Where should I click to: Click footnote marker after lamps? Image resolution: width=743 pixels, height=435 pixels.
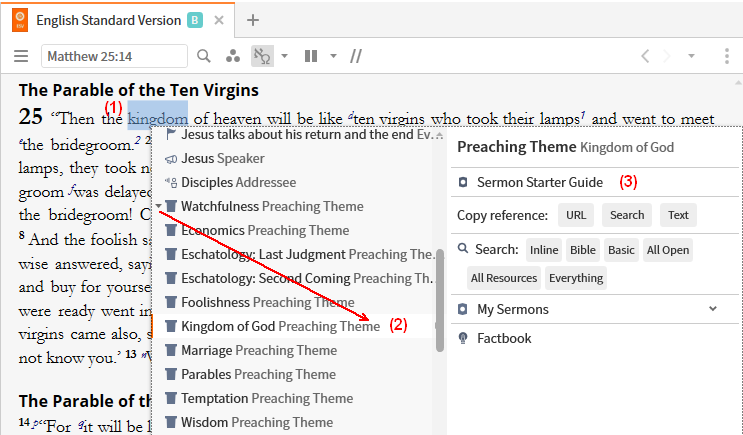pos(583,114)
